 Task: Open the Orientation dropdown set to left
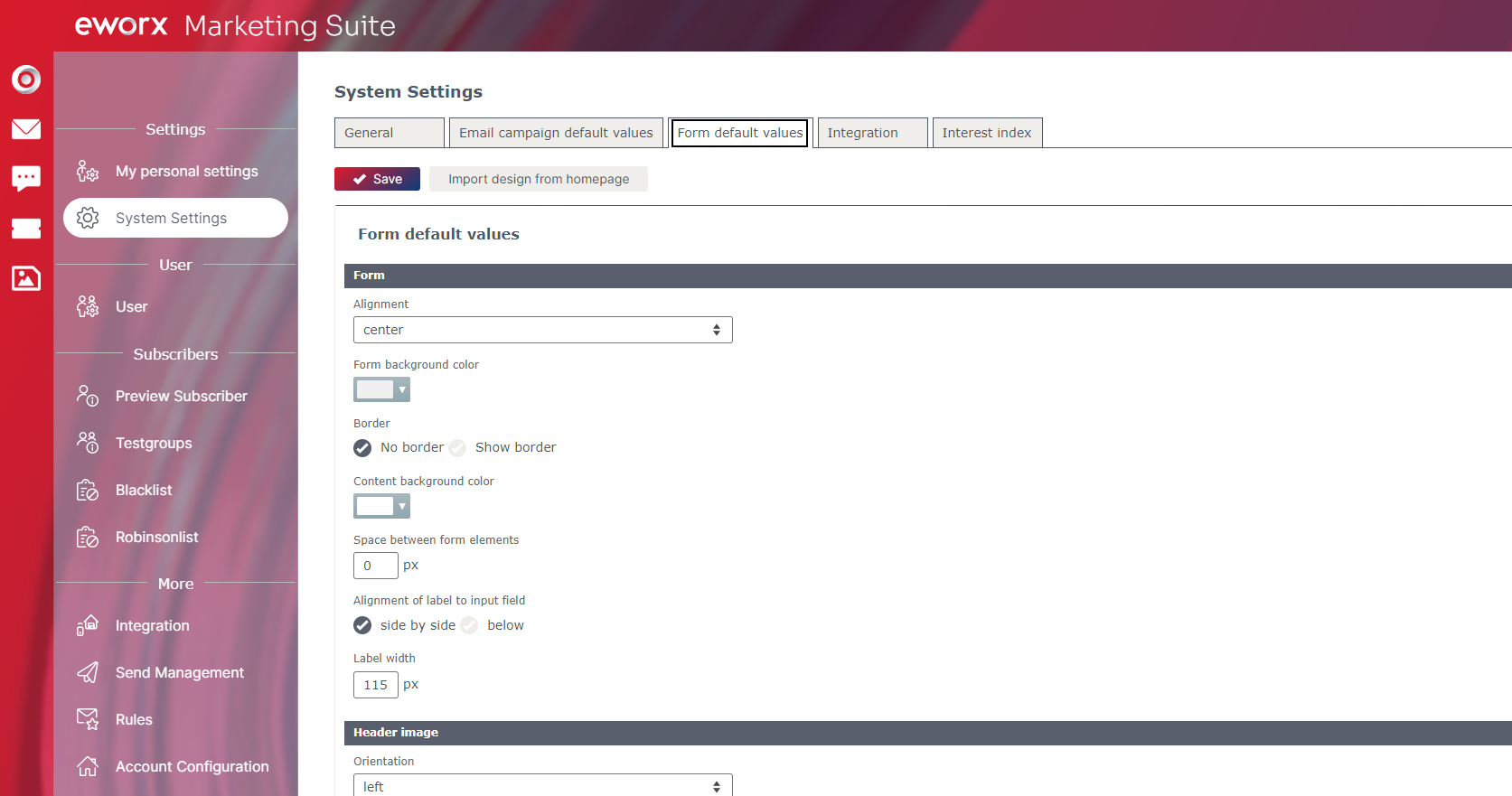[542, 785]
